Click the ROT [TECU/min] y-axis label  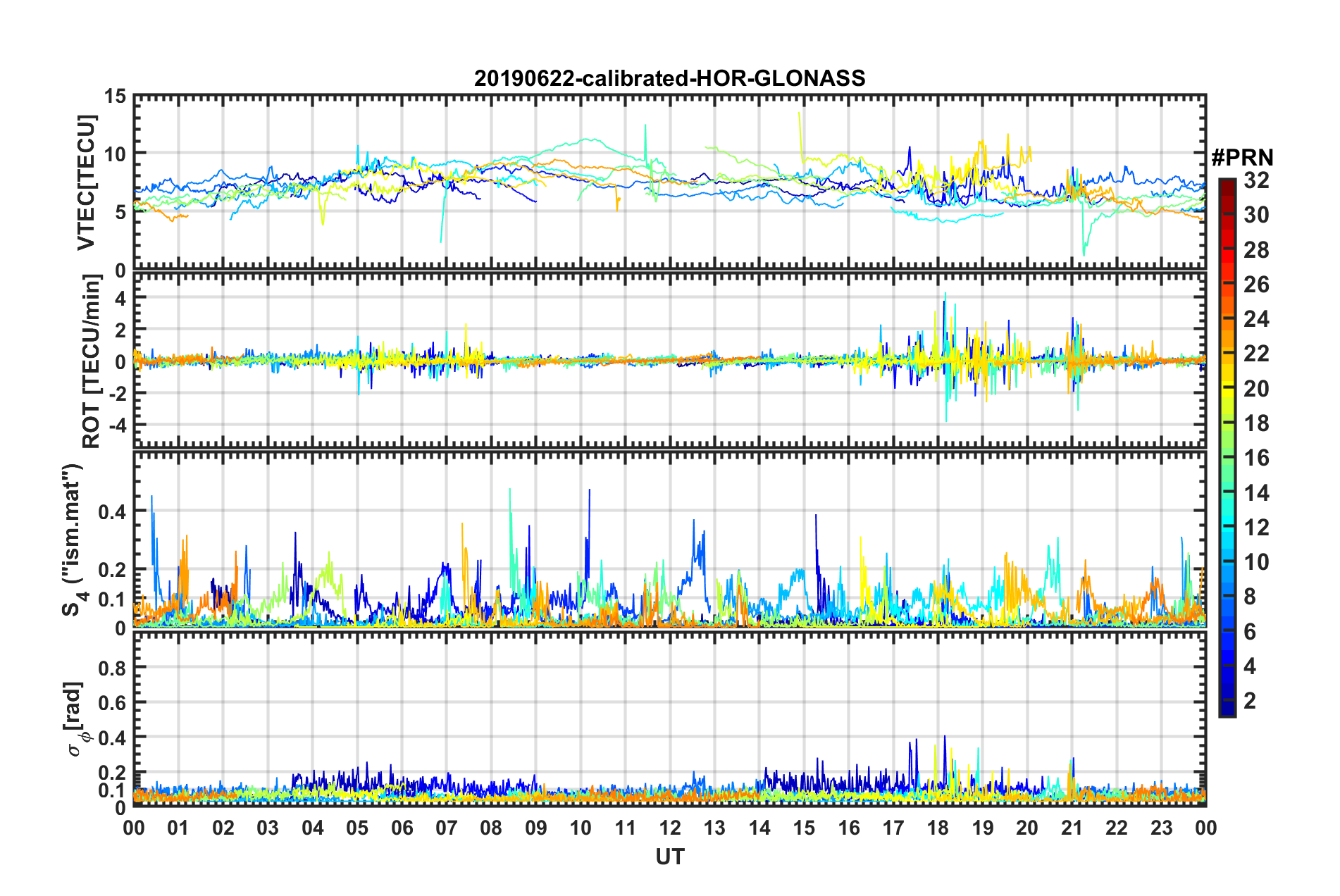(x=91, y=361)
